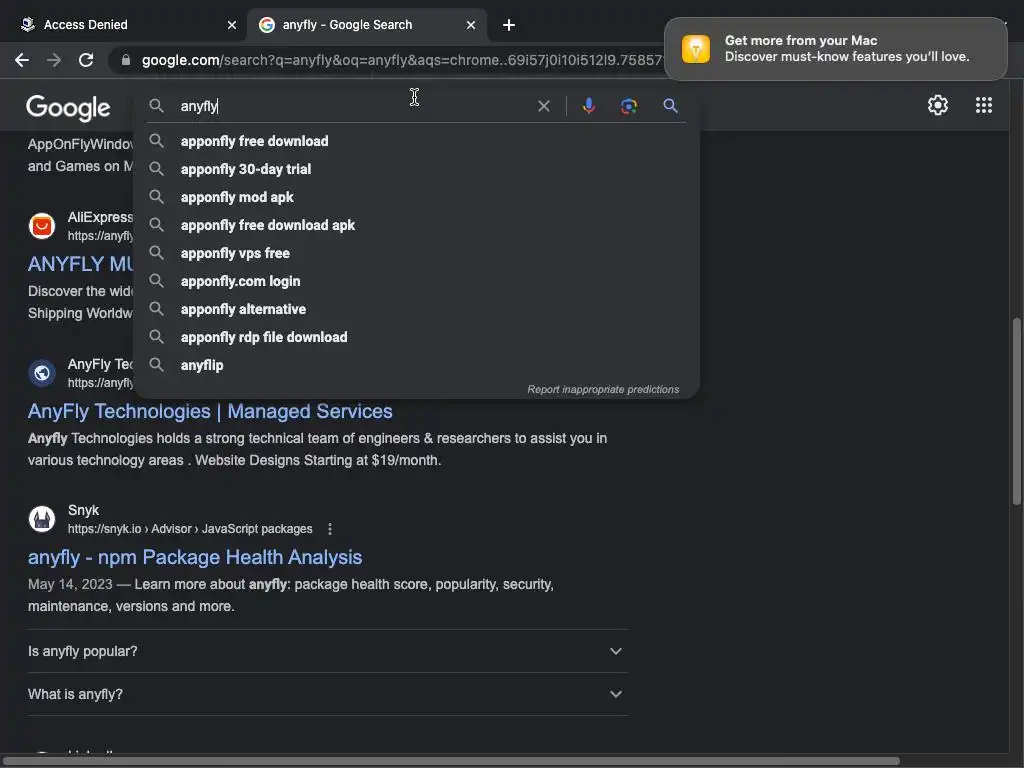The image size is (1024, 768).
Task: Expand the Is anyfly popular question
Action: (327, 651)
